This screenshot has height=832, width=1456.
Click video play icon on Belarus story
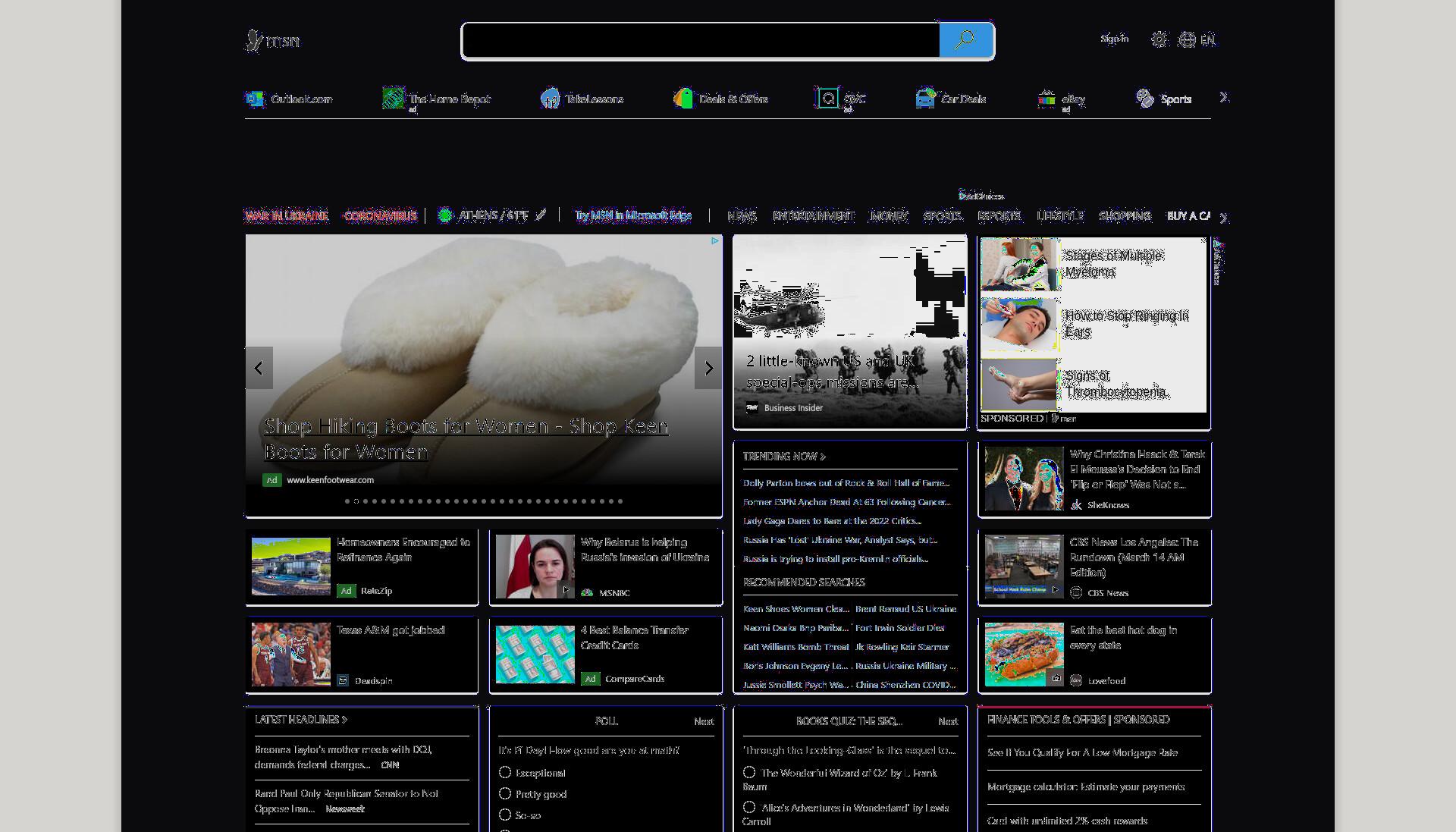tap(565, 589)
